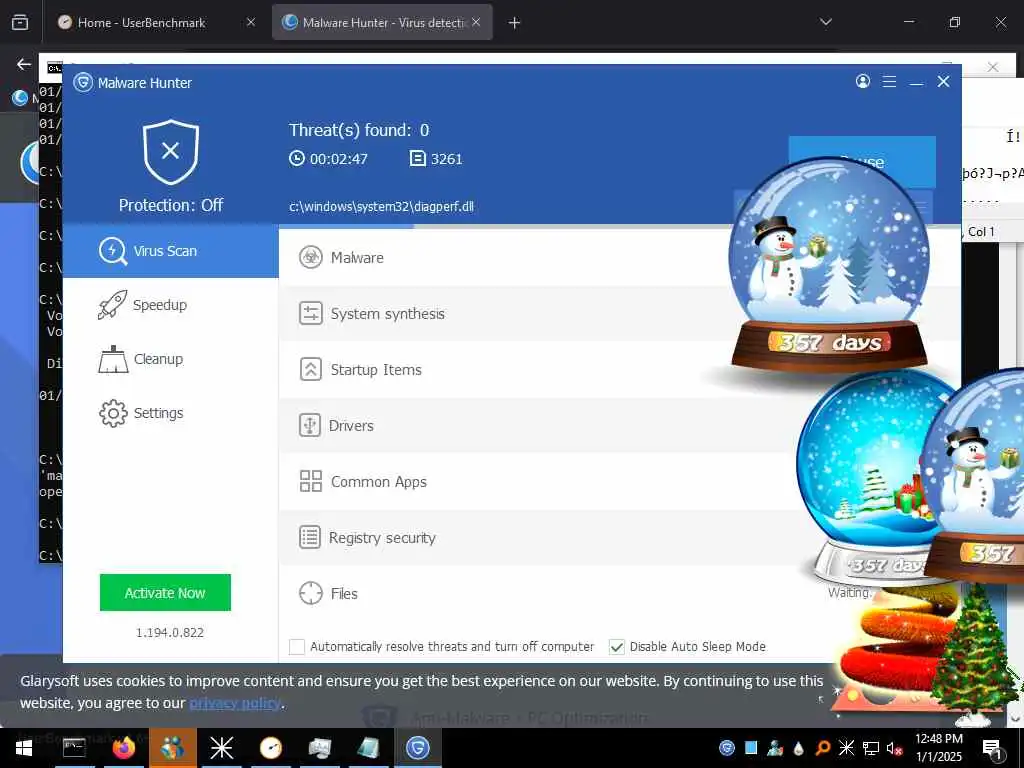Click the Files crosshair icon
The height and width of the screenshot is (768, 1024).
(x=310, y=594)
